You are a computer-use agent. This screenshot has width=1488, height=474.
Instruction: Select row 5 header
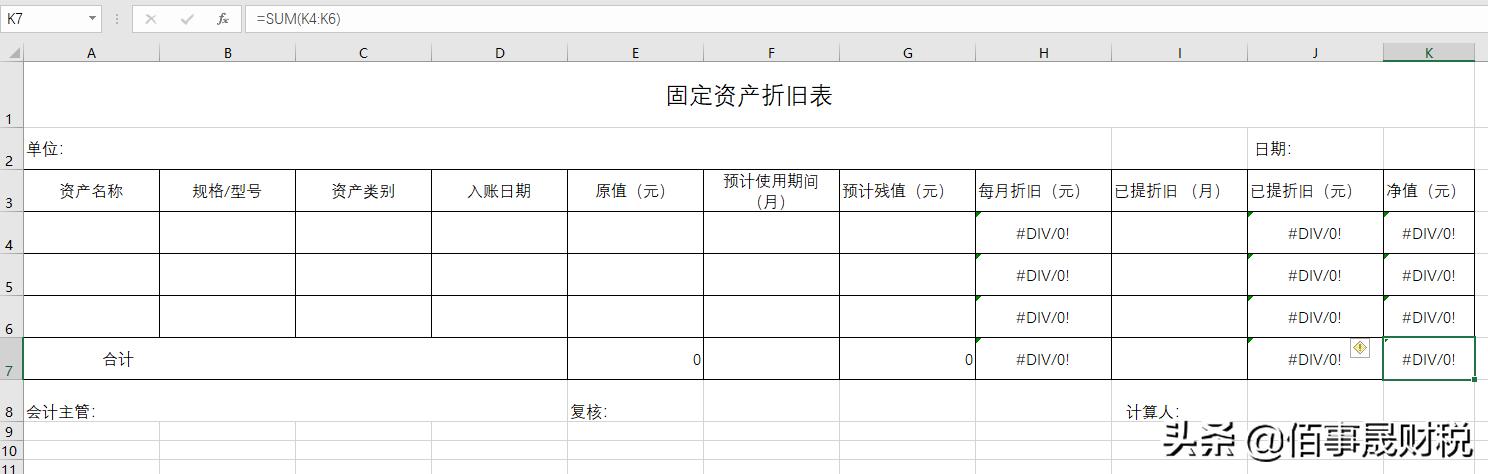(x=11, y=275)
